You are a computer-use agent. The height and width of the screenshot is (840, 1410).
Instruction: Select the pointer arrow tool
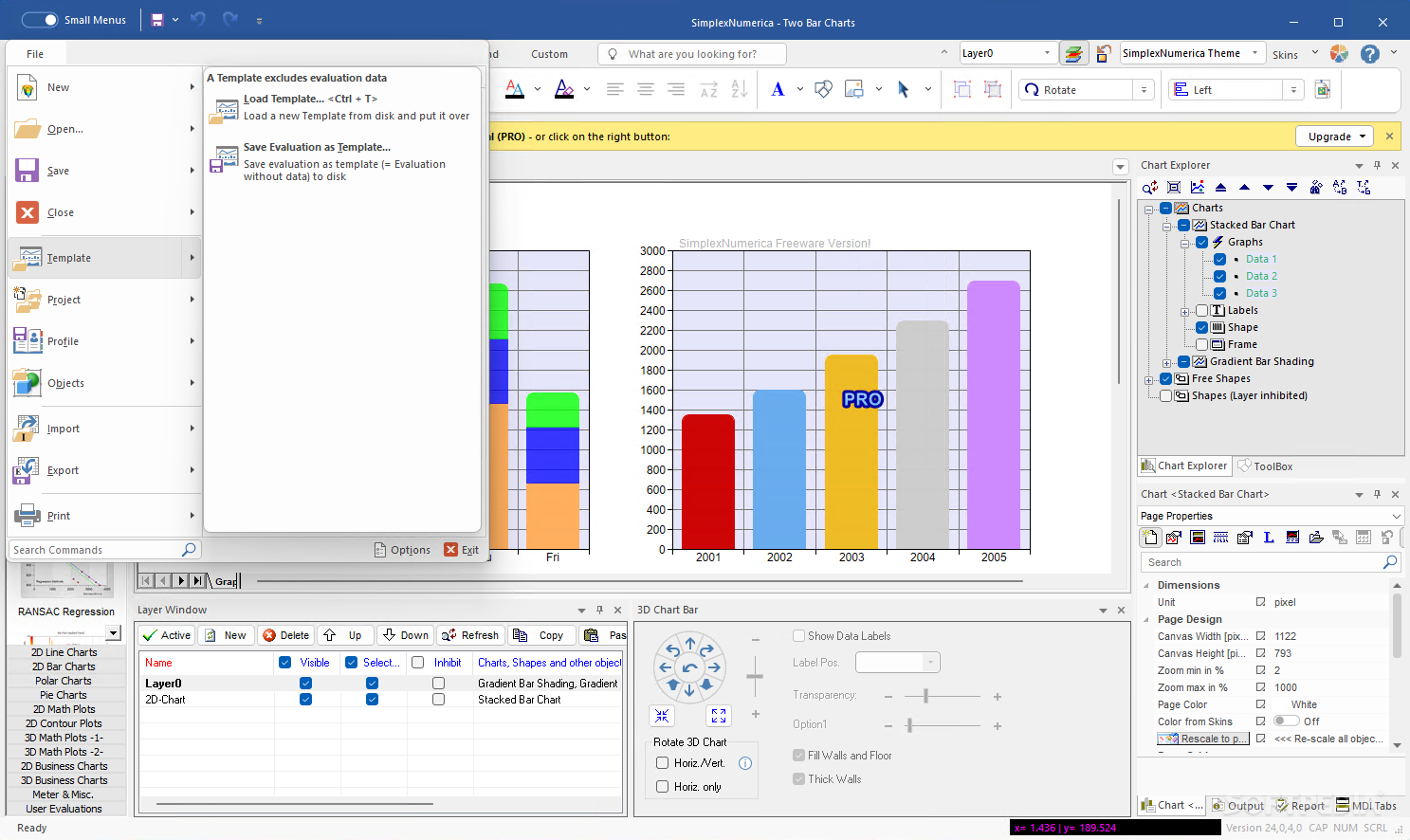pyautogui.click(x=903, y=89)
